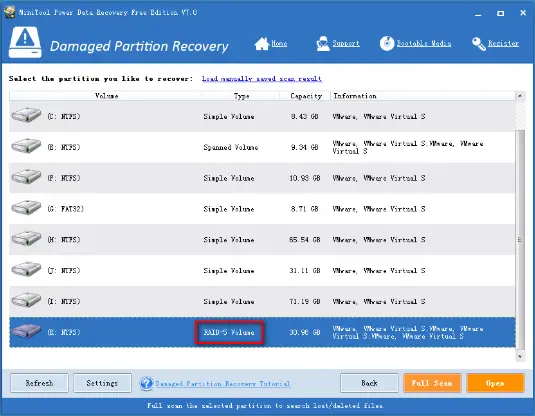Select the drive icon for G: FAT32
Viewport: 535px width, 416px height.
pyautogui.click(x=26, y=207)
